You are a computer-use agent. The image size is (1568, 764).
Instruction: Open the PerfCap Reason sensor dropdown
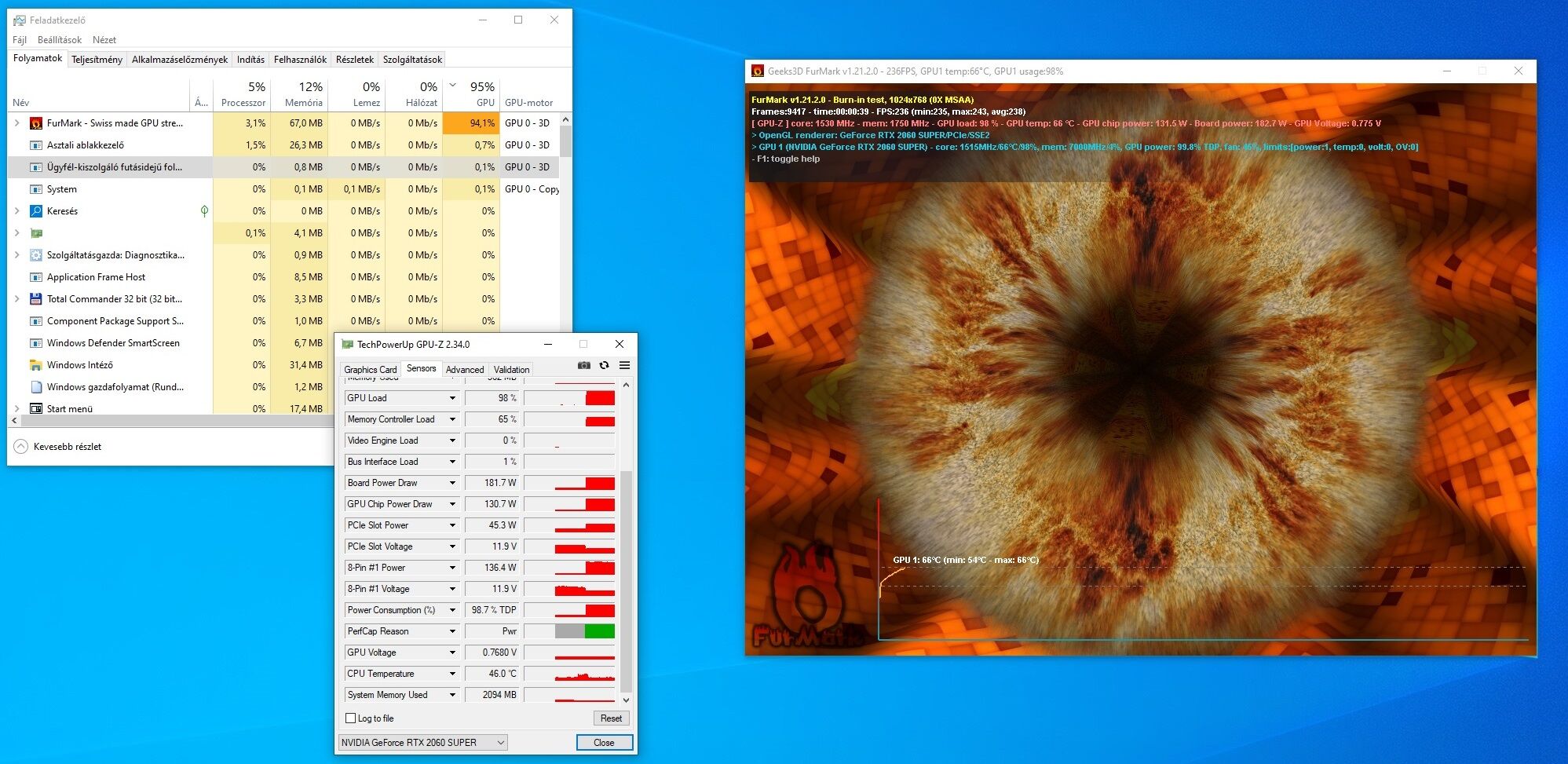pos(452,631)
